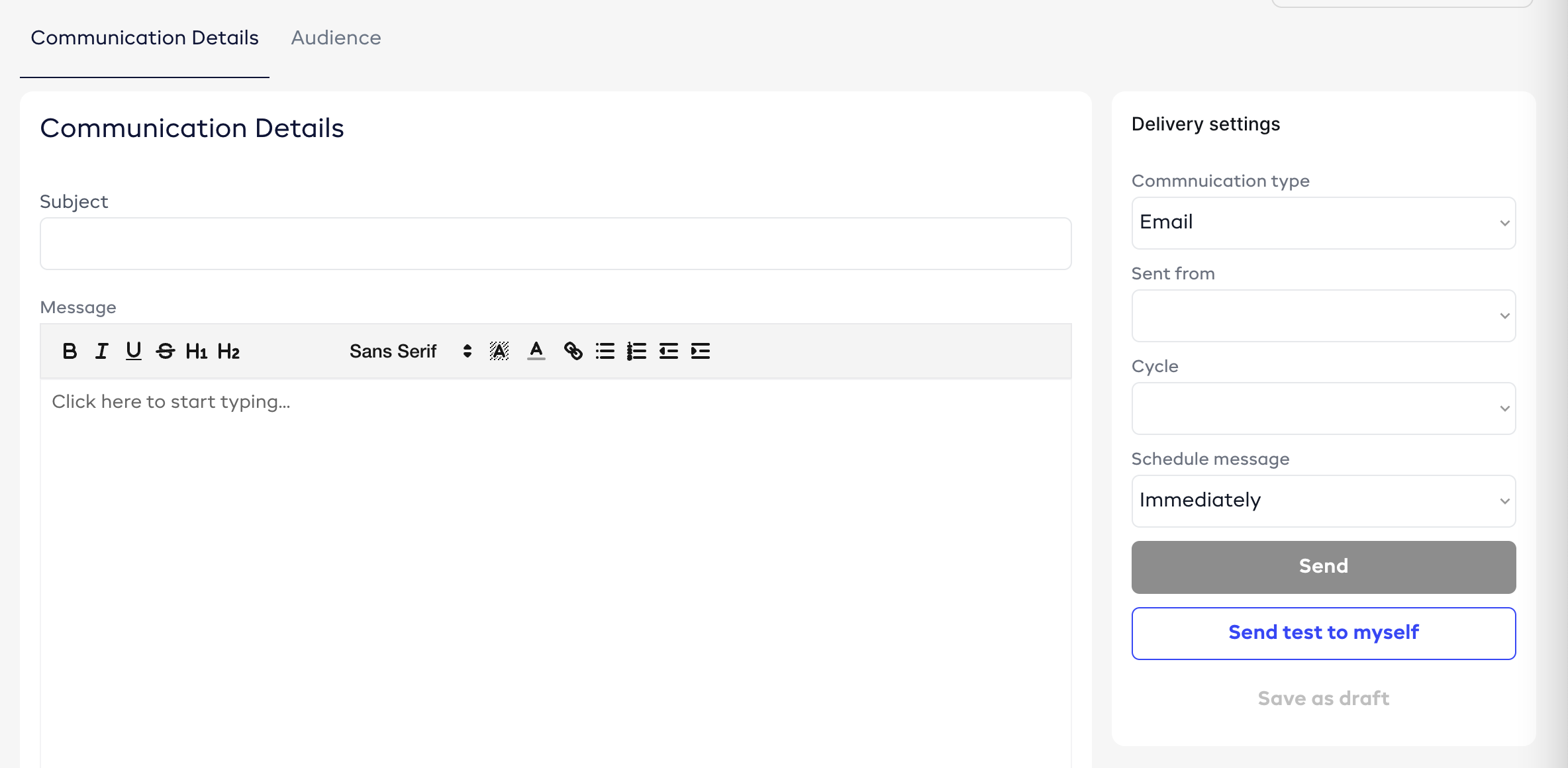Increase indent of message text
This screenshot has height=768, width=1568.
[700, 351]
